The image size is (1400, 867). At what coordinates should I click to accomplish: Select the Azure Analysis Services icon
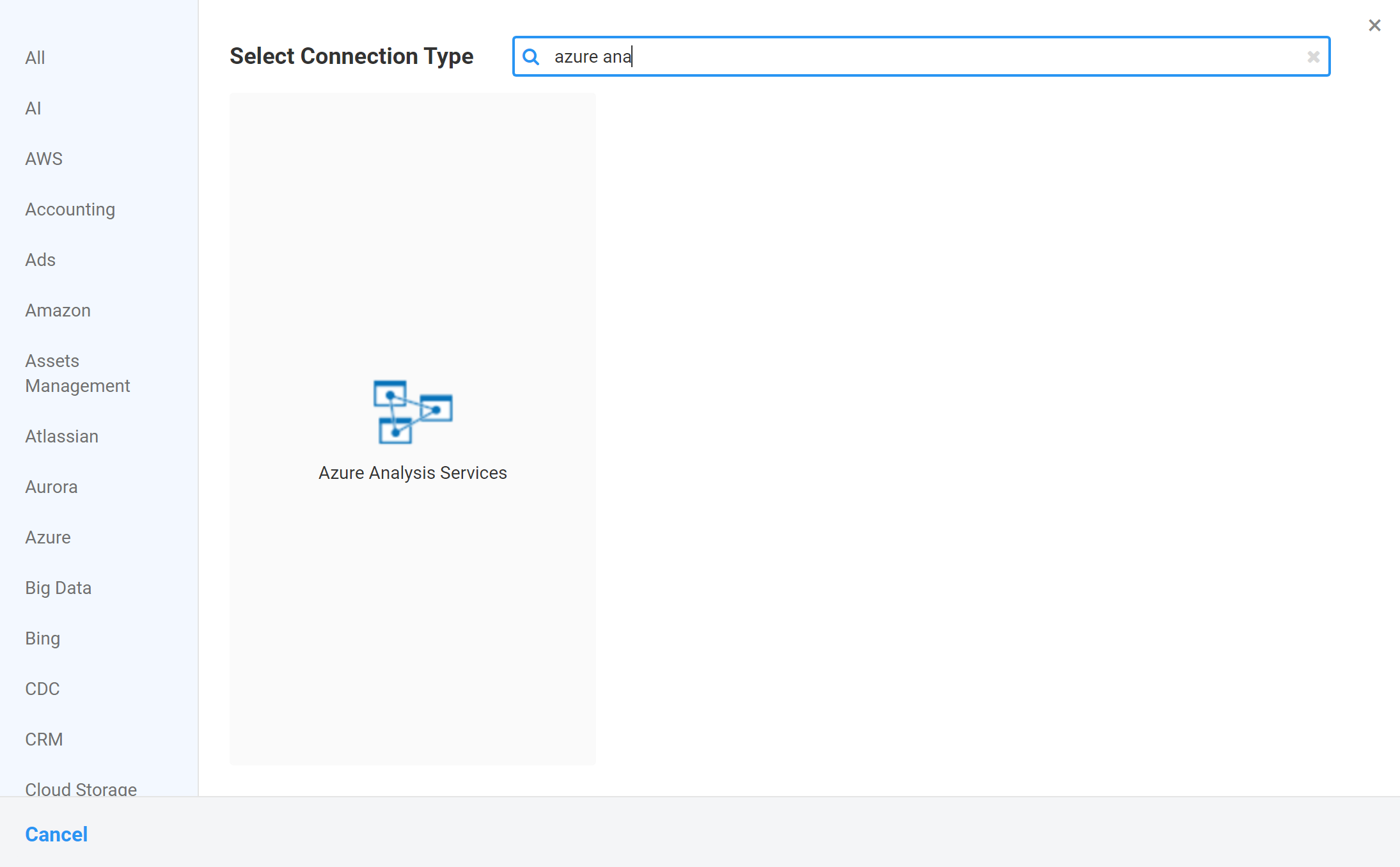tap(413, 412)
